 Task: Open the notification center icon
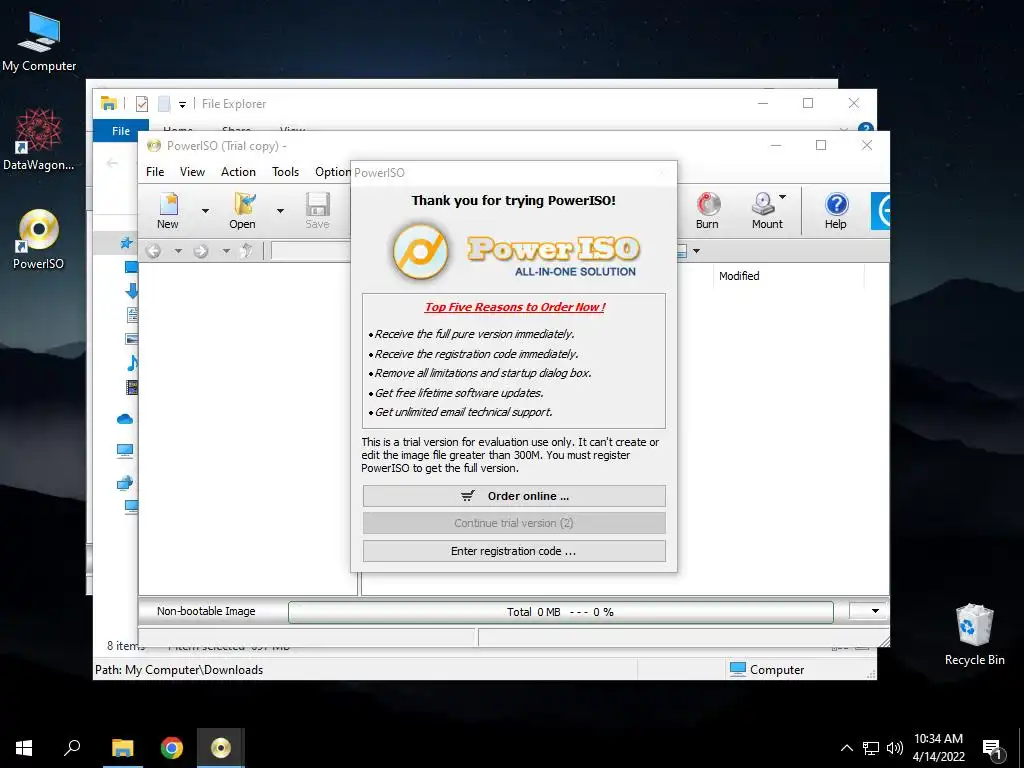993,749
